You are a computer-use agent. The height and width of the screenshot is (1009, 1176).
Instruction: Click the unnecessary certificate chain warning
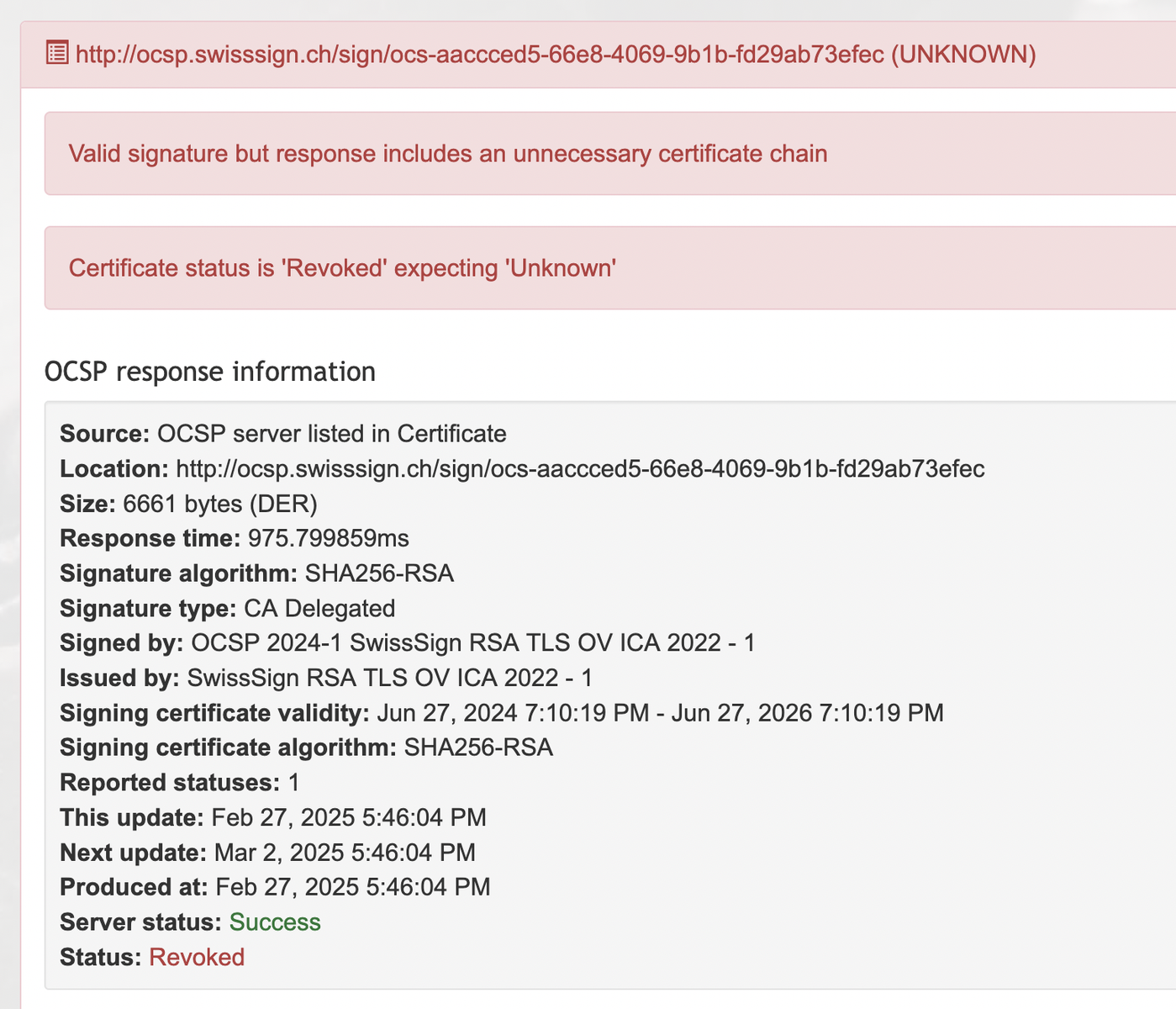(x=448, y=154)
